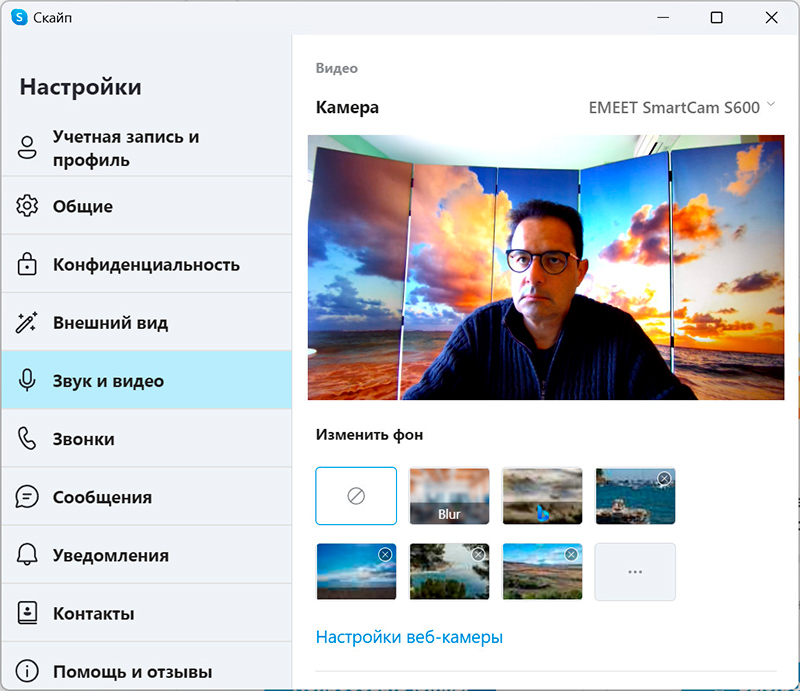Click the phone icon for Calls
The image size is (800, 691).
[x=27, y=439]
